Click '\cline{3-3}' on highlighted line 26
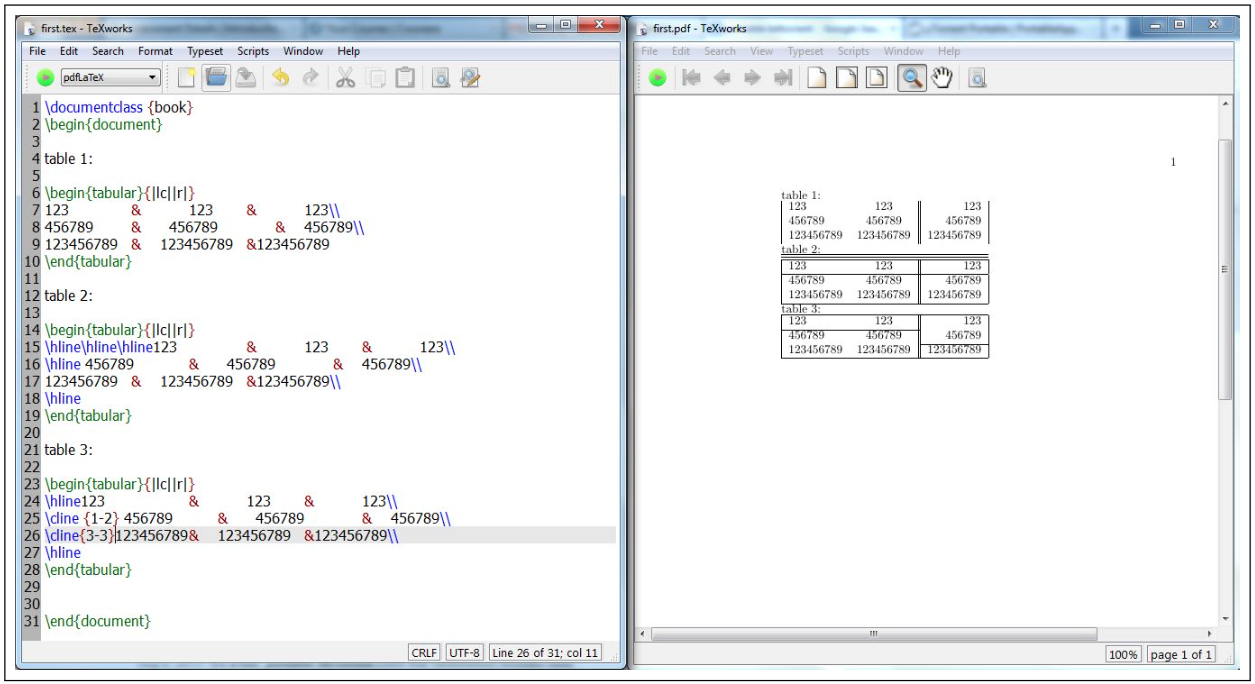The width and height of the screenshot is (1255, 684). 79,536
